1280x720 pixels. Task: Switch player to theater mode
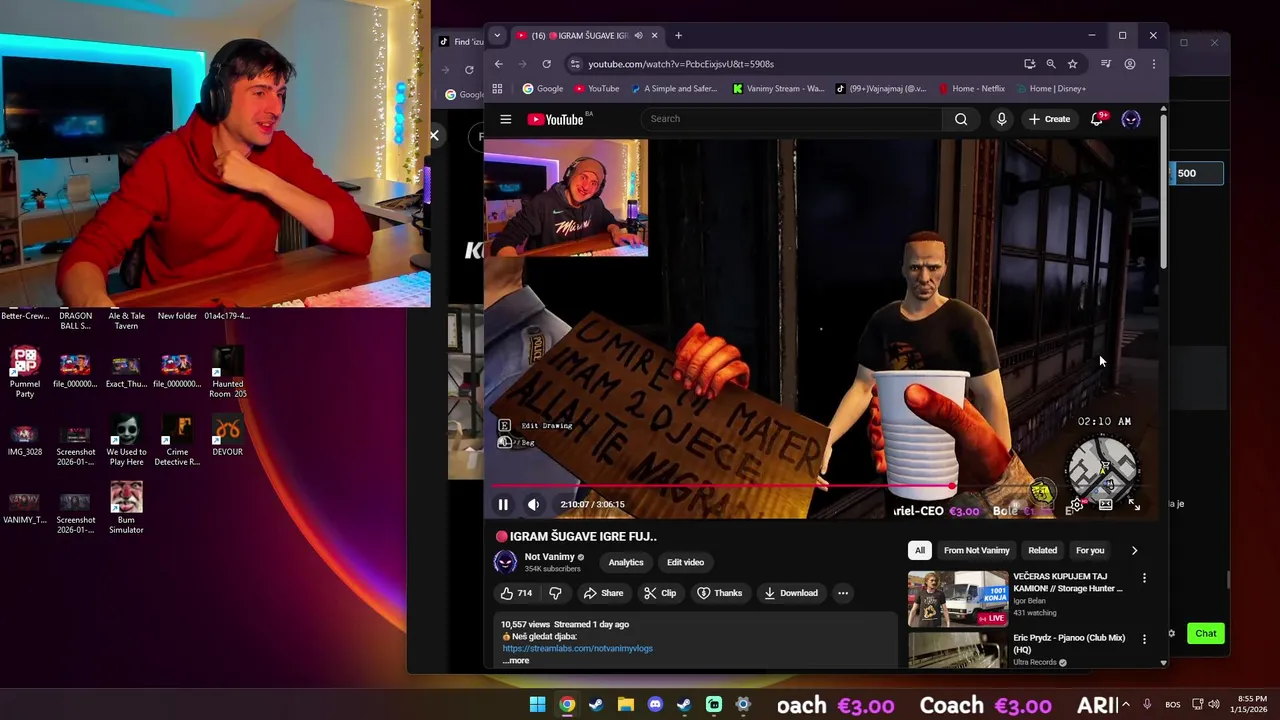click(x=1105, y=505)
